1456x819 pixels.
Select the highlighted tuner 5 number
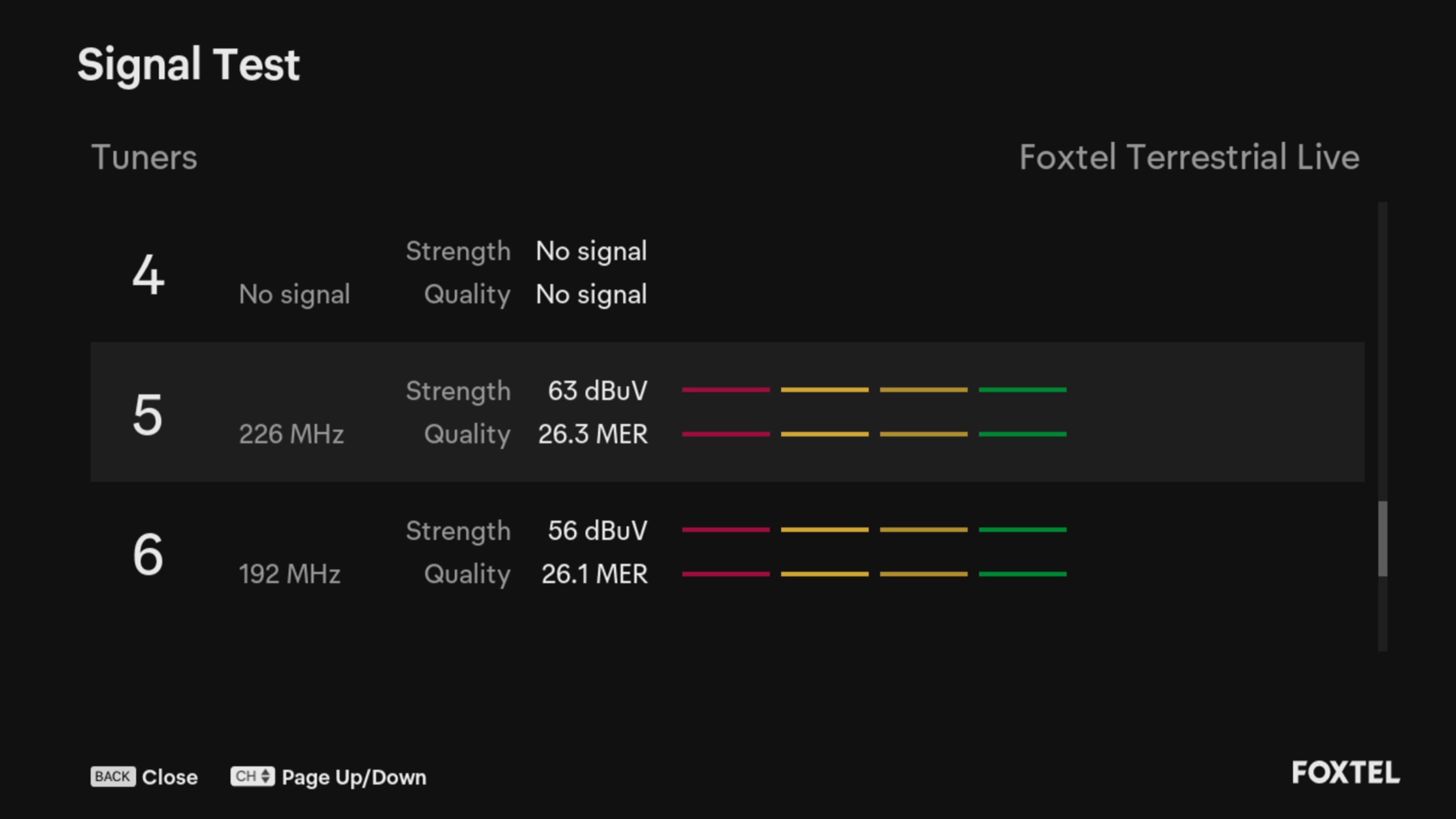coord(147,414)
